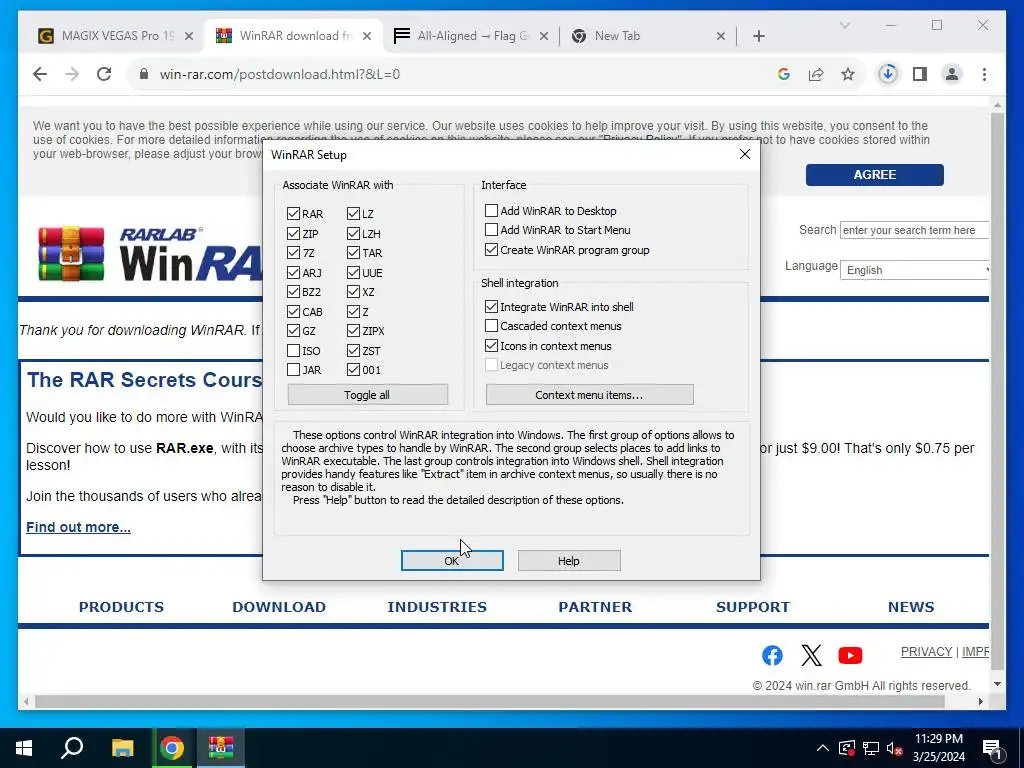Image resolution: width=1024 pixels, height=768 pixels.
Task: Switch to All-Aligned Flag tab
Action: click(x=472, y=36)
